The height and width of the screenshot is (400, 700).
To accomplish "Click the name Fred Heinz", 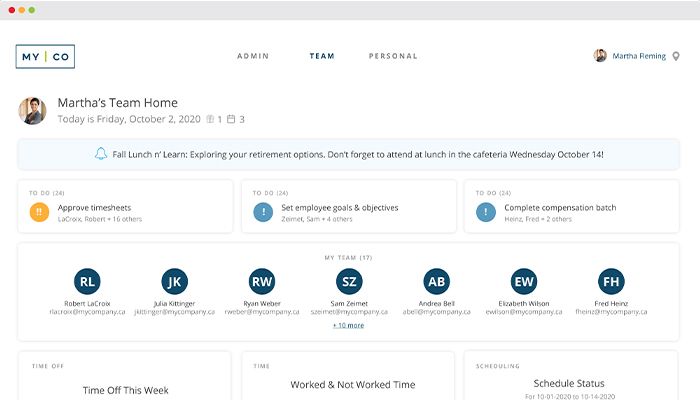I will coord(611,304).
